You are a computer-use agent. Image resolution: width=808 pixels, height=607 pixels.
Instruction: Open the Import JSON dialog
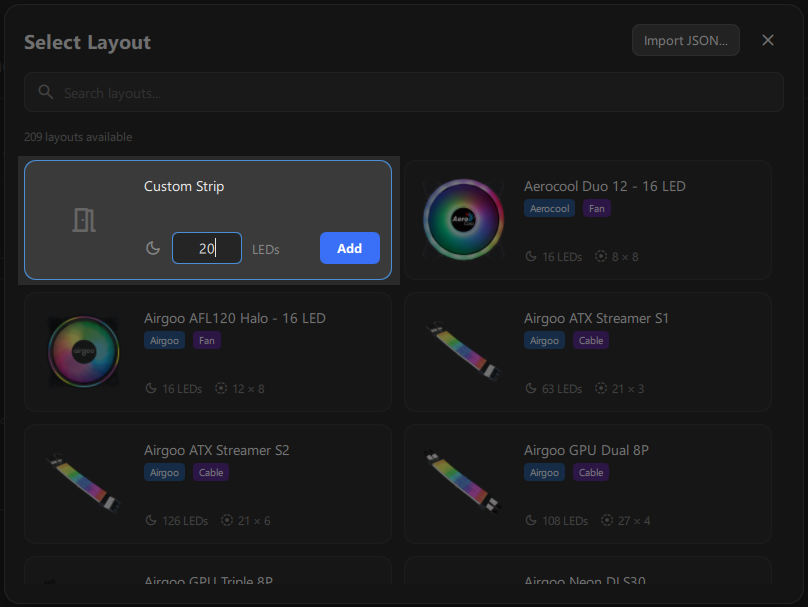coord(686,40)
